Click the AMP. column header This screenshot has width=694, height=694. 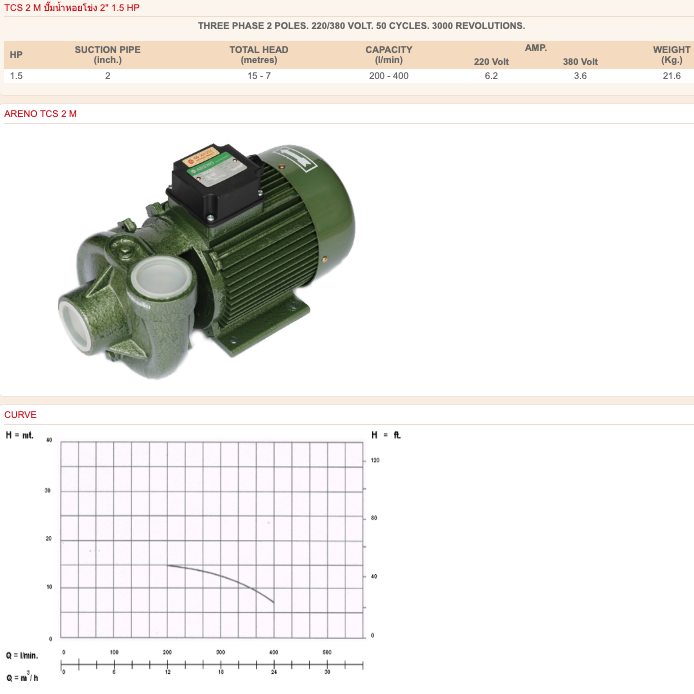(x=536, y=48)
